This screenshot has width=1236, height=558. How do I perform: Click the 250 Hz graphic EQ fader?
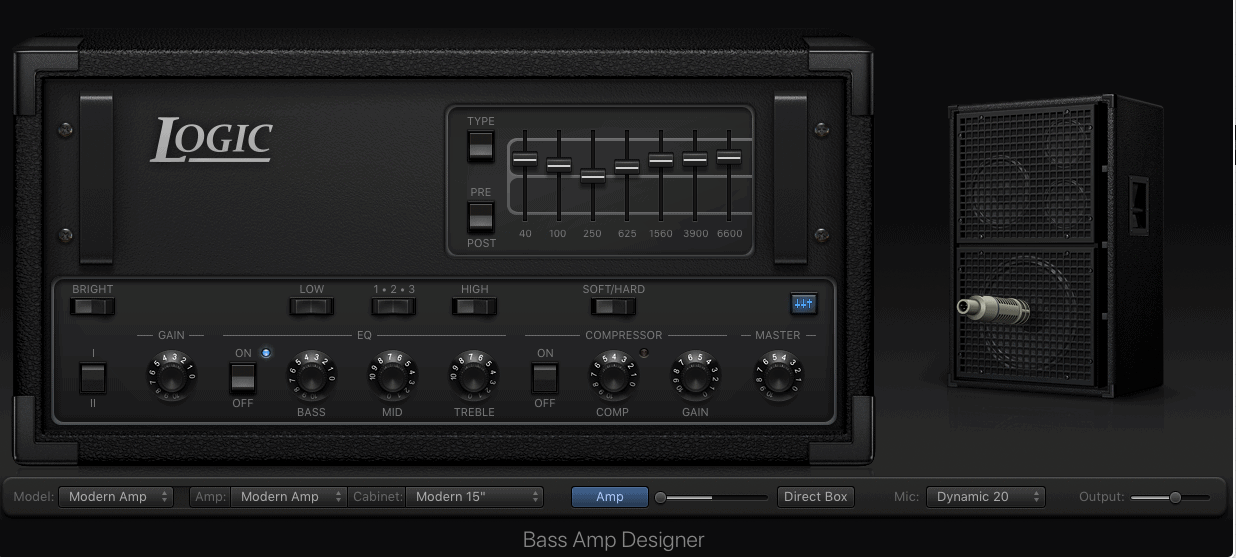point(593,176)
